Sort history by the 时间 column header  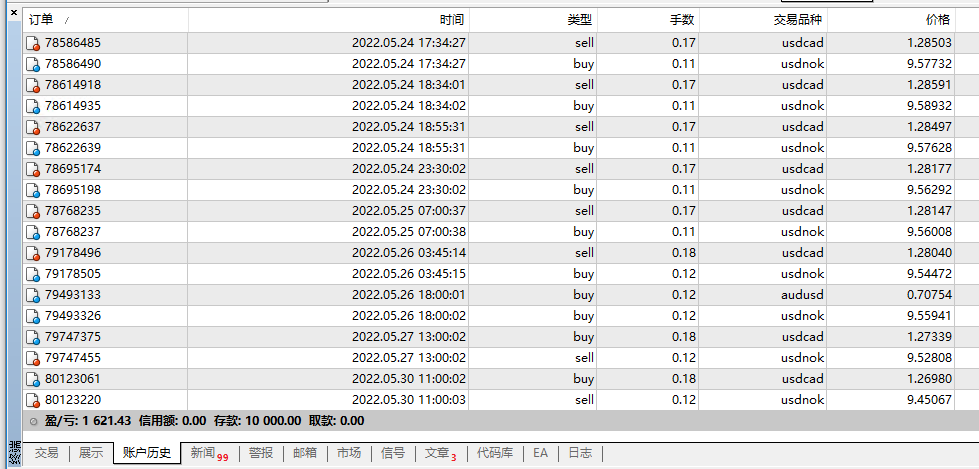(x=451, y=20)
